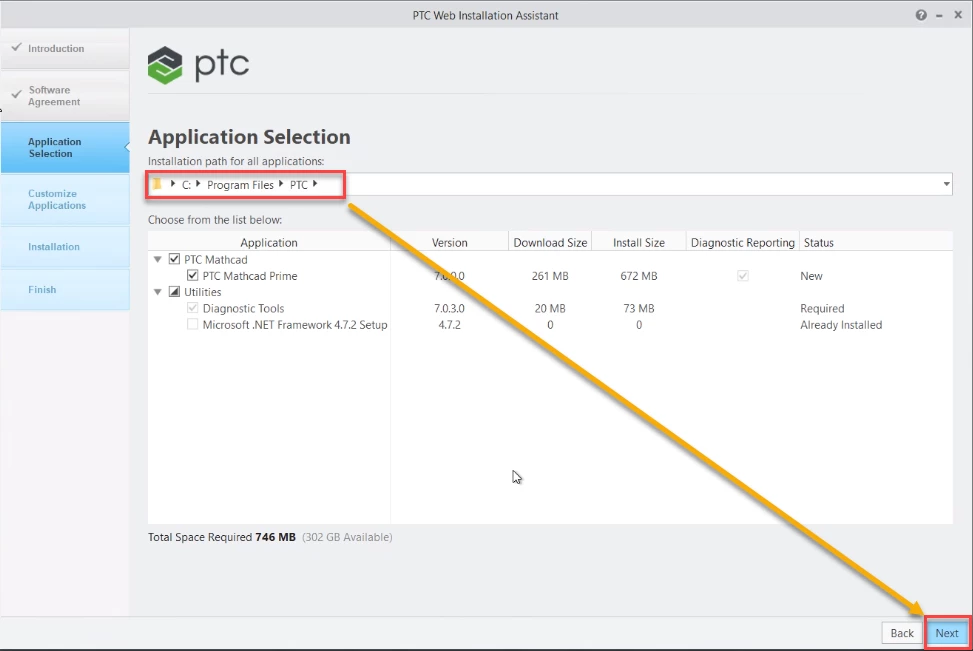Toggle the Utilities group checkbox

tap(174, 292)
